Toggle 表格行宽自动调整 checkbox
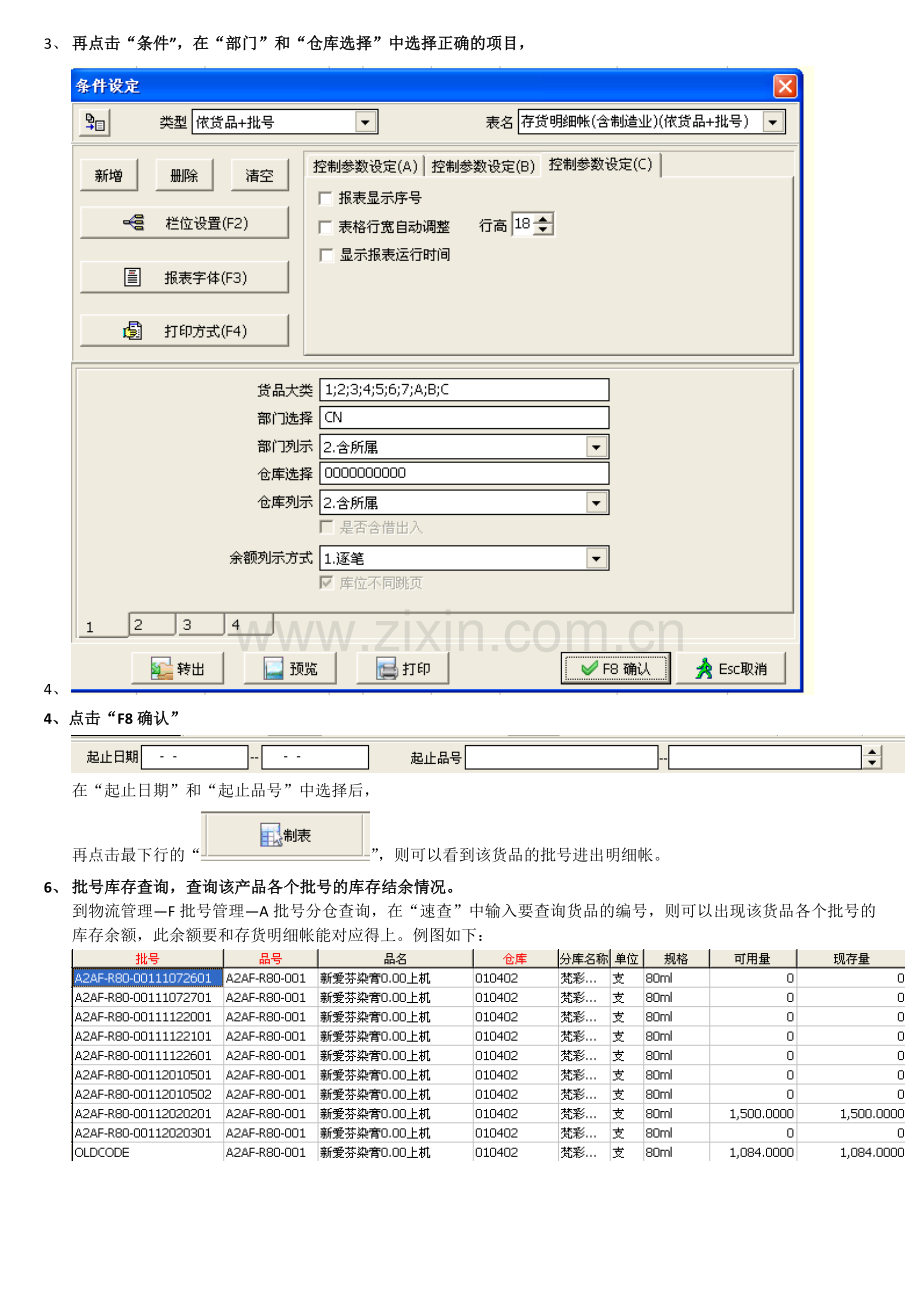This screenshot has height=1302, width=920. (x=325, y=227)
